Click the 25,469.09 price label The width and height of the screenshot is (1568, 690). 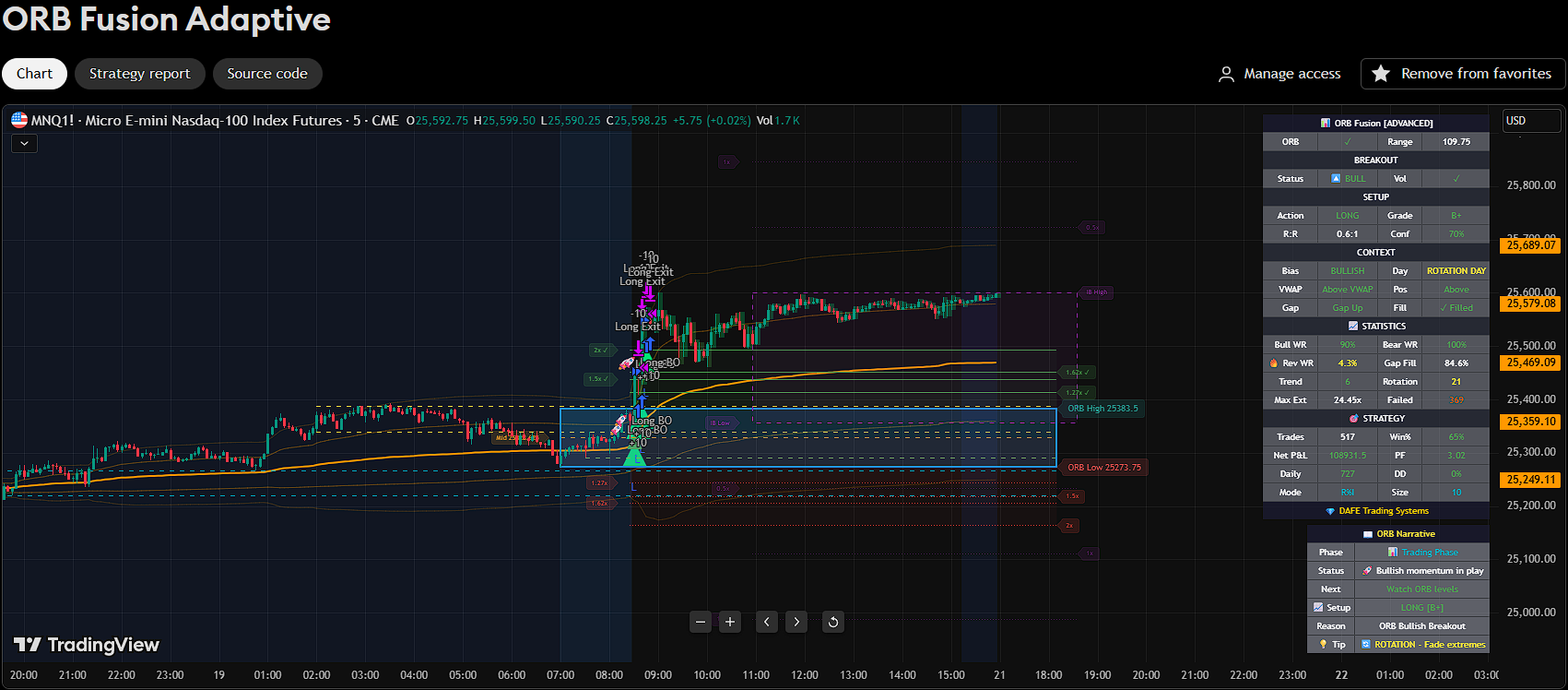point(1531,363)
